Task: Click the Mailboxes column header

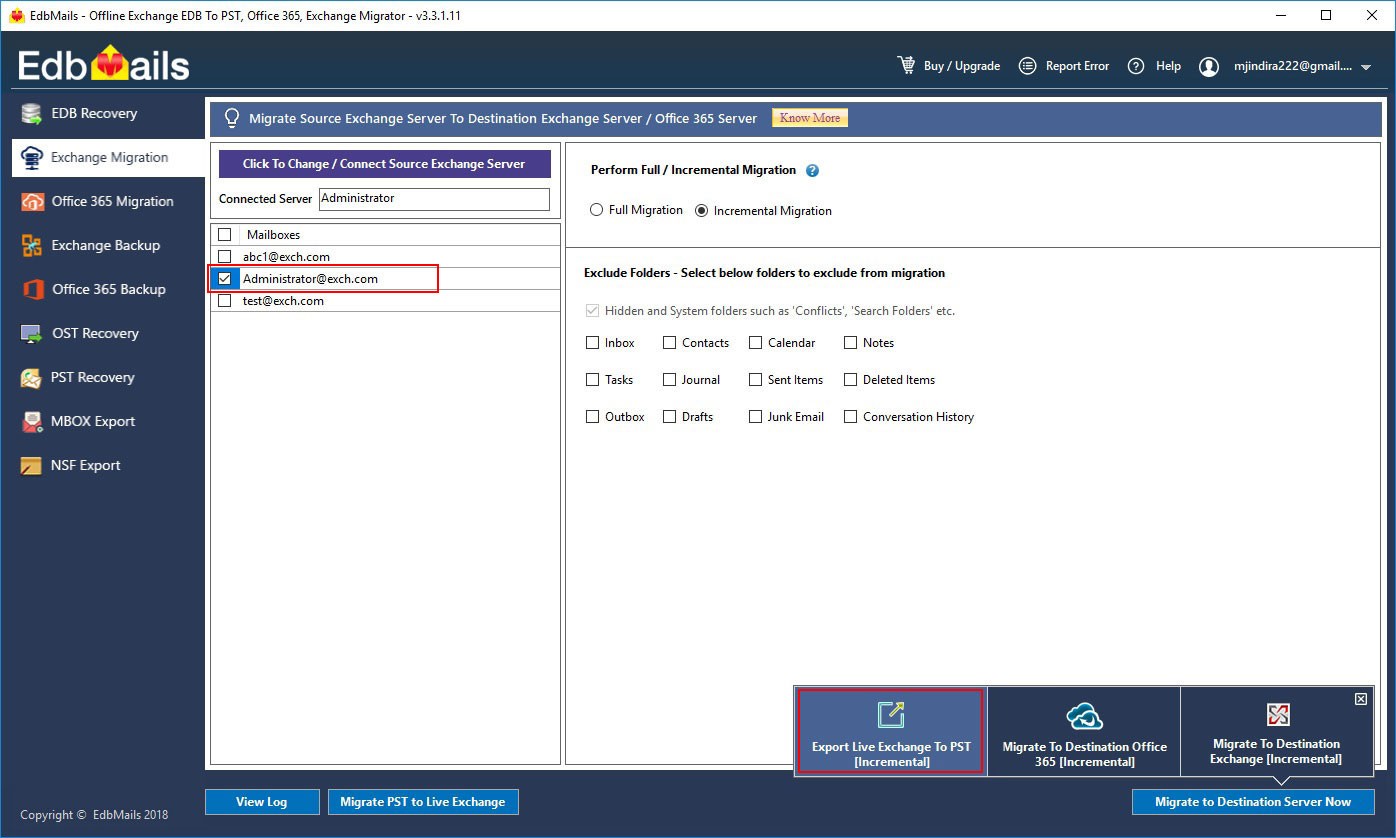Action: [273, 235]
